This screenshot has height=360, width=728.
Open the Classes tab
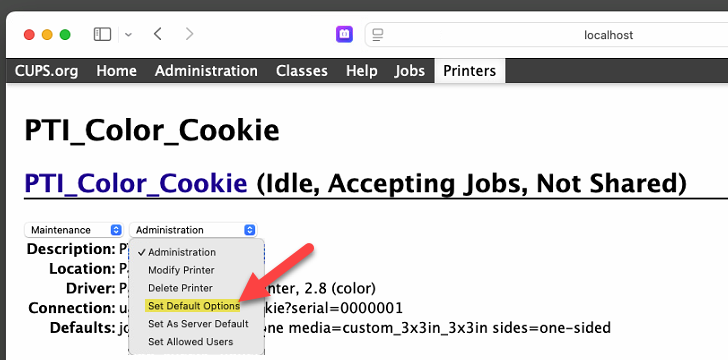point(302,71)
